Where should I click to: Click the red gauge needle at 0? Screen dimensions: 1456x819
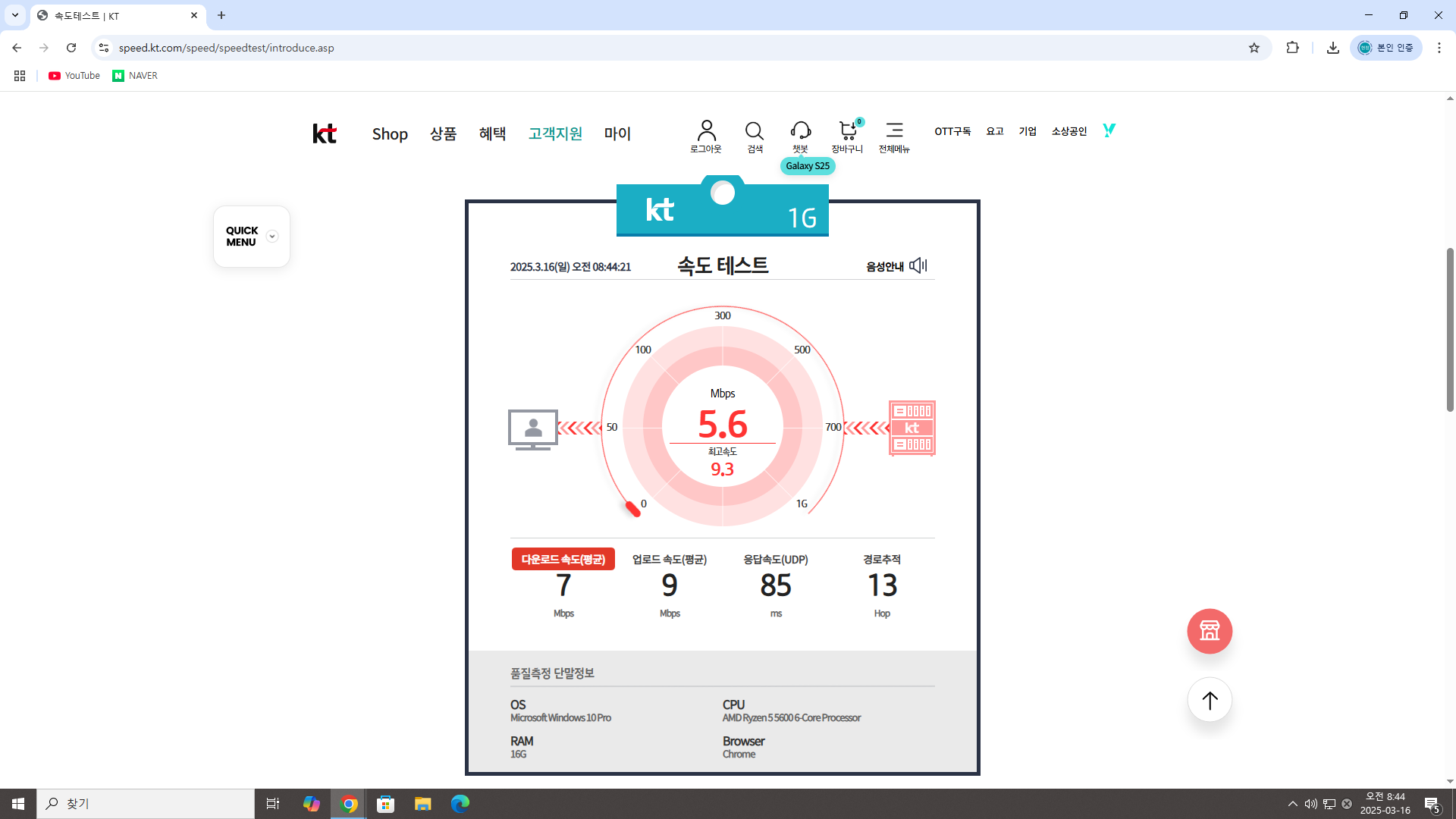tap(632, 509)
